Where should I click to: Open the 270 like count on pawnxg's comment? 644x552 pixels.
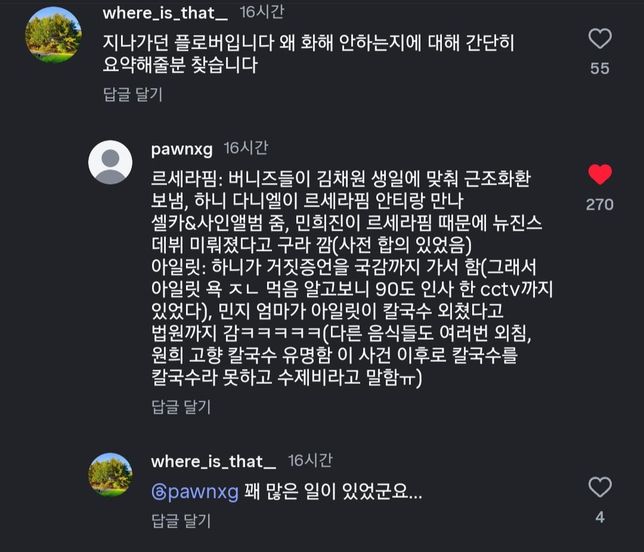pyautogui.click(x=599, y=204)
